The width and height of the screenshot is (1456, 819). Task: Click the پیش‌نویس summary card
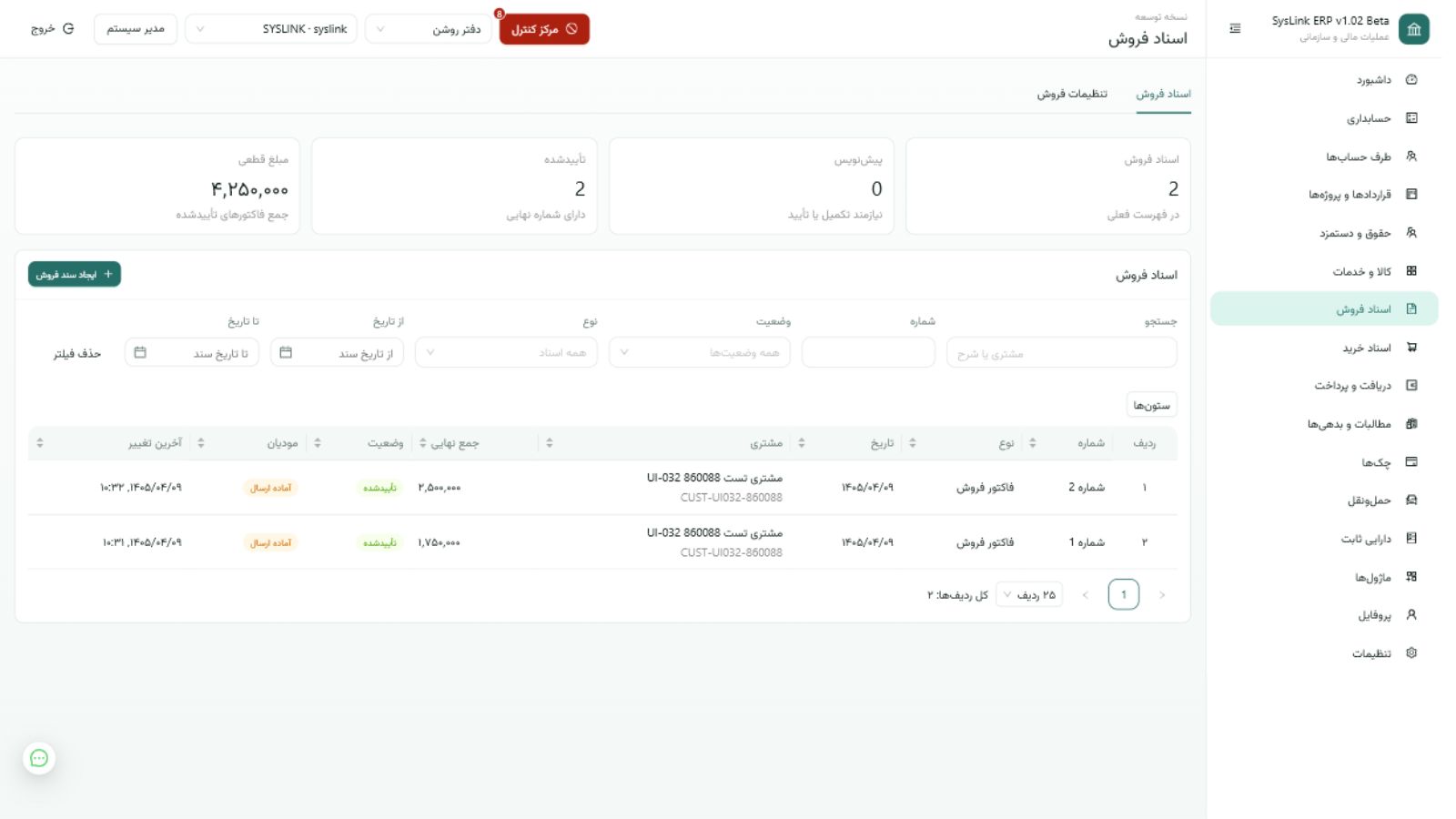tap(752, 186)
